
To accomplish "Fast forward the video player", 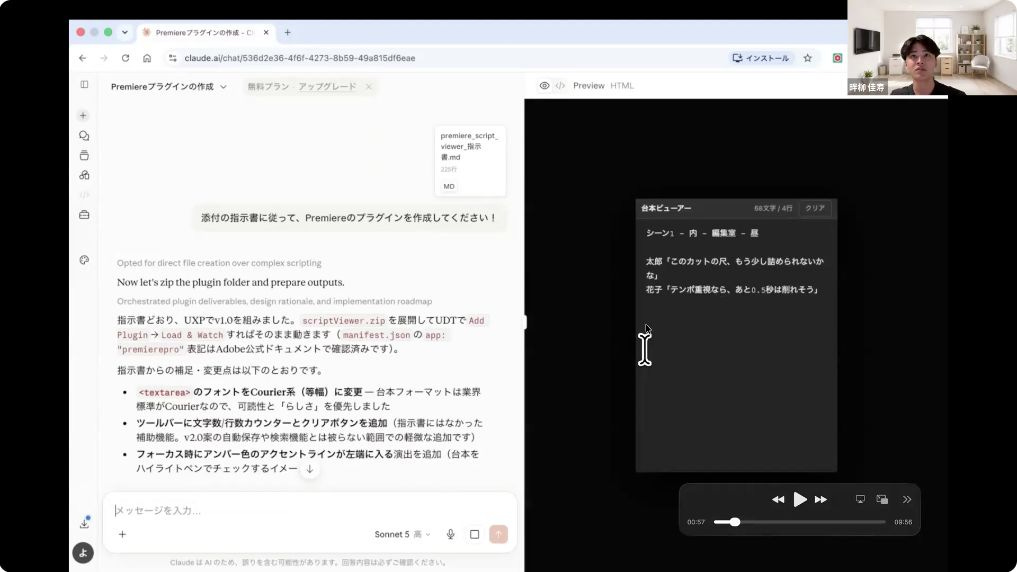I will [x=820, y=499].
